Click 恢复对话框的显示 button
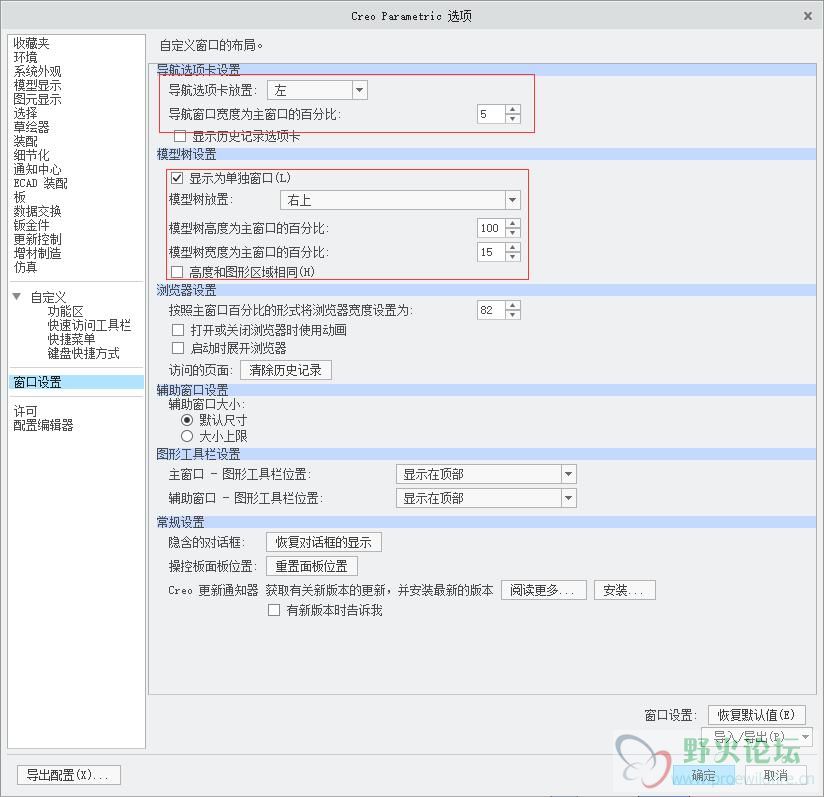The height and width of the screenshot is (797, 824). (x=324, y=542)
